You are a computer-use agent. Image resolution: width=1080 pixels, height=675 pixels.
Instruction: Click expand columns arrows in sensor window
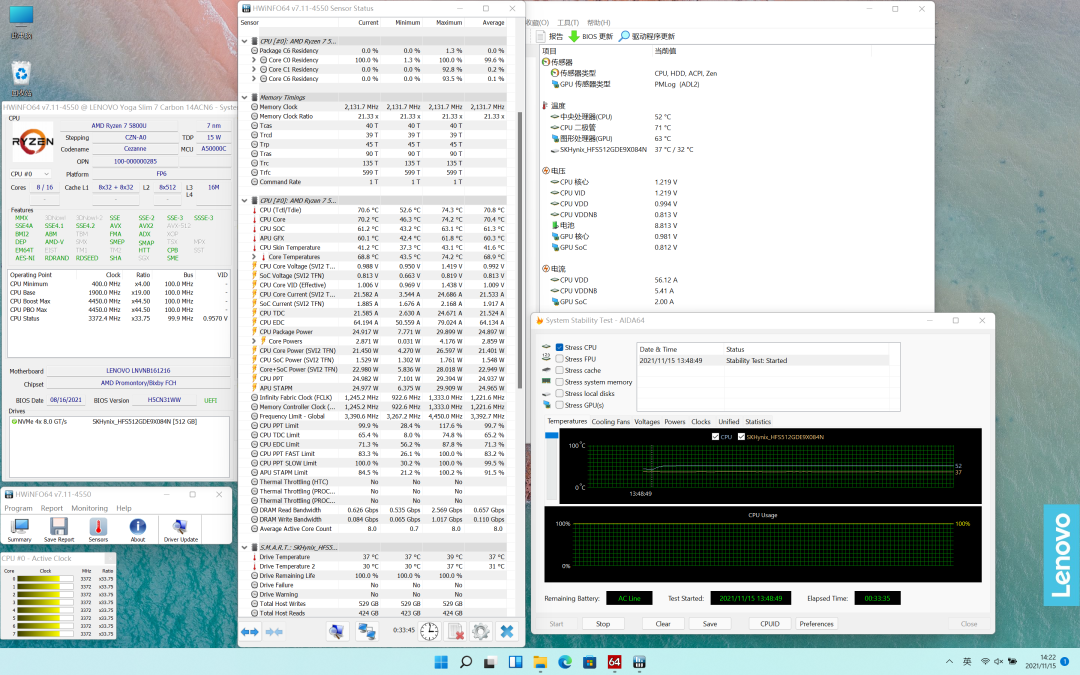point(250,632)
